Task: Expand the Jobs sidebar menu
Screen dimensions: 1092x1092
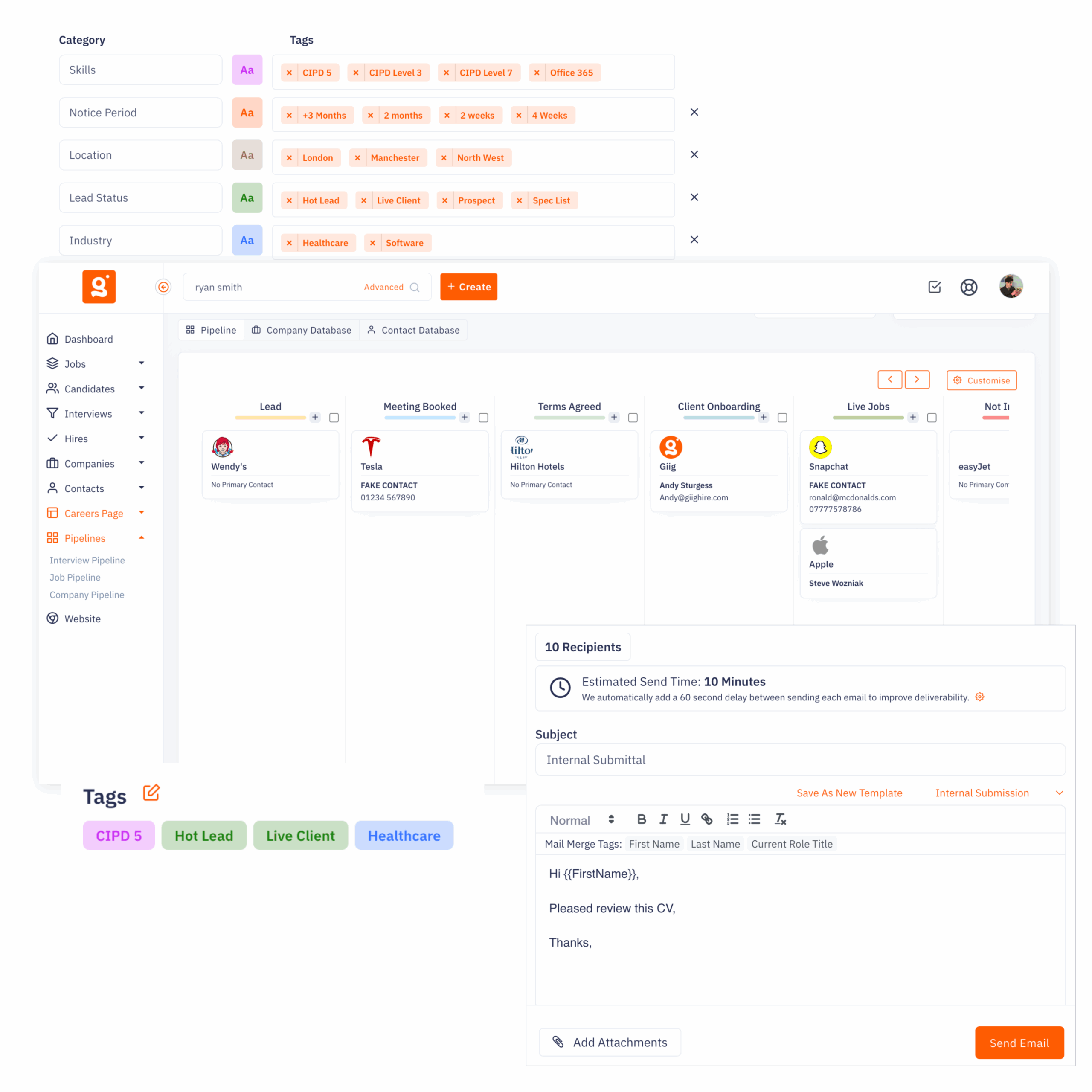Action: [141, 363]
